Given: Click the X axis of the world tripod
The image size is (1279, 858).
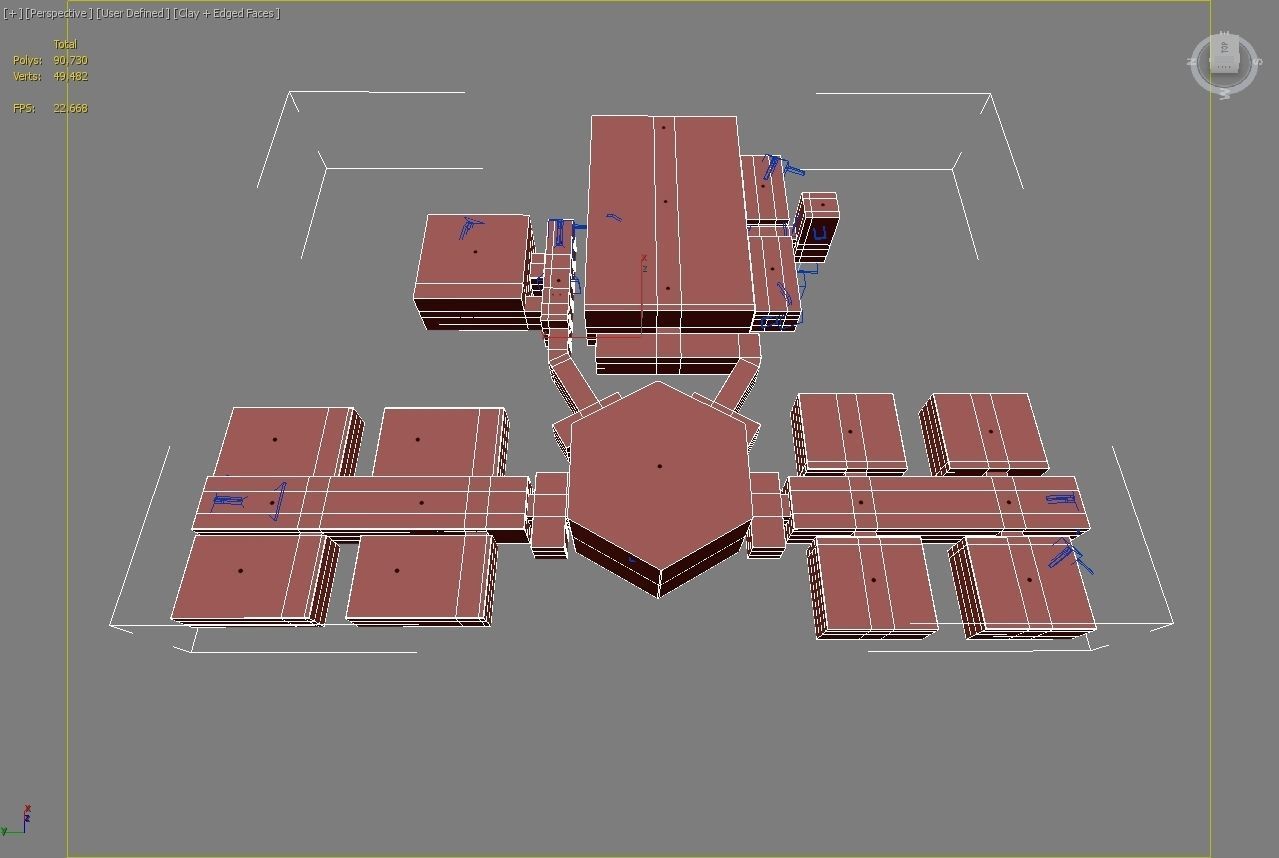Looking at the screenshot, I should [x=28, y=808].
